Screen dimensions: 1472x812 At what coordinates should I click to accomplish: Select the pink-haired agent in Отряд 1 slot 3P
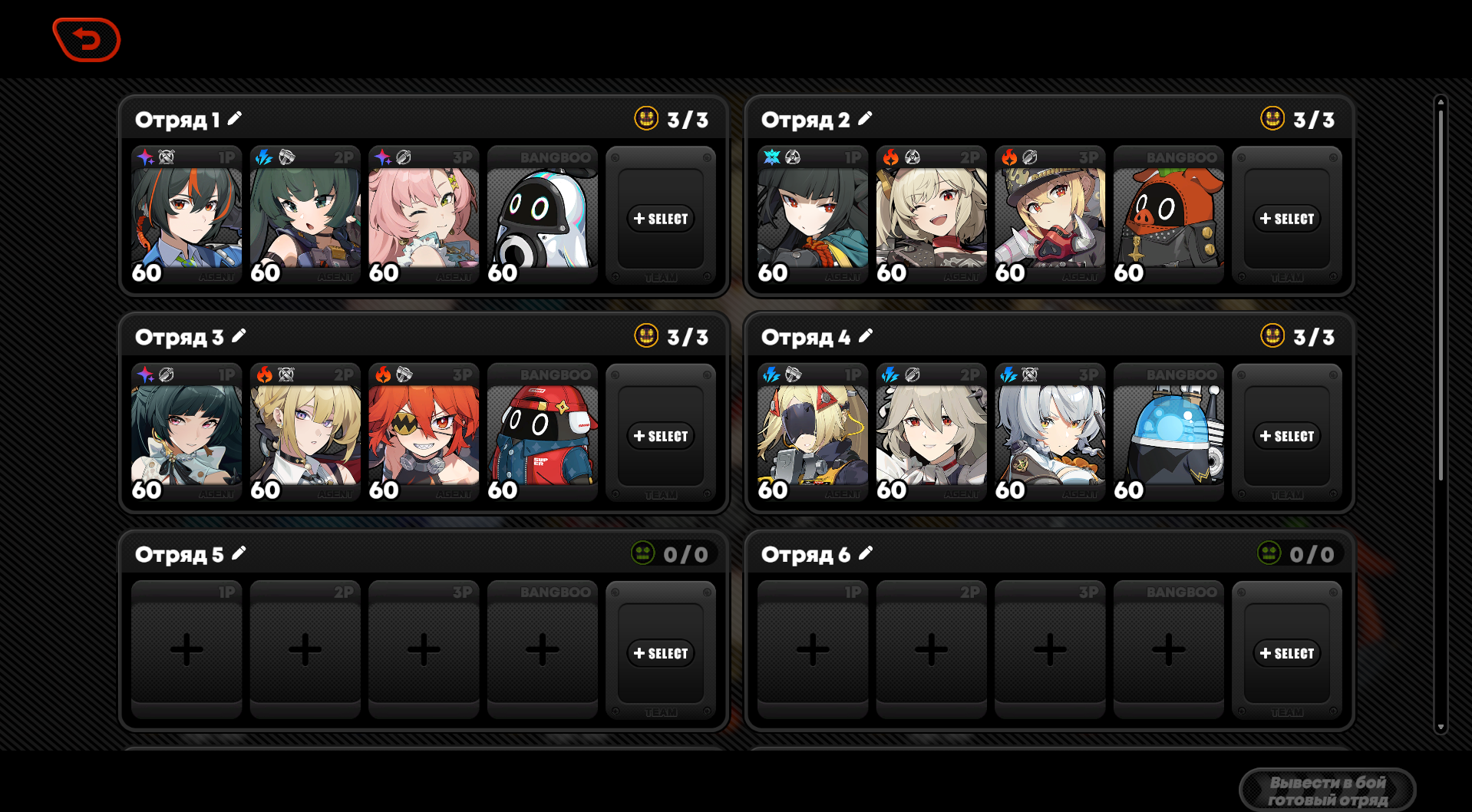[424, 215]
